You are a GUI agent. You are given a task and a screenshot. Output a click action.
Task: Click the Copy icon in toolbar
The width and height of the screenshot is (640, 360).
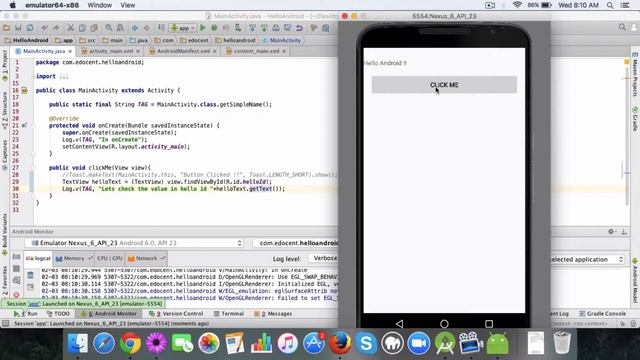pos(82,28)
